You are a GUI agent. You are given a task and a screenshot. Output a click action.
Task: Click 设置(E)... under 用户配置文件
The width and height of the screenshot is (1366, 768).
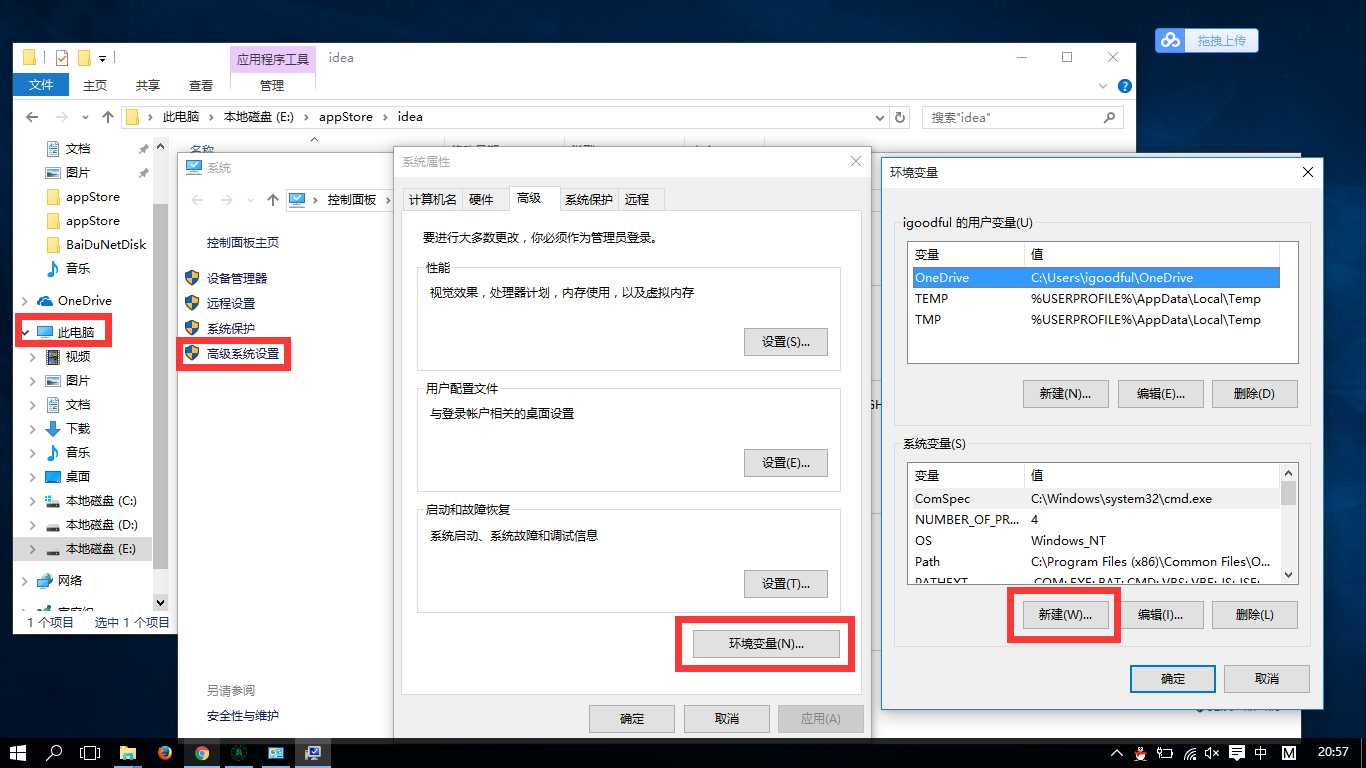(x=786, y=463)
